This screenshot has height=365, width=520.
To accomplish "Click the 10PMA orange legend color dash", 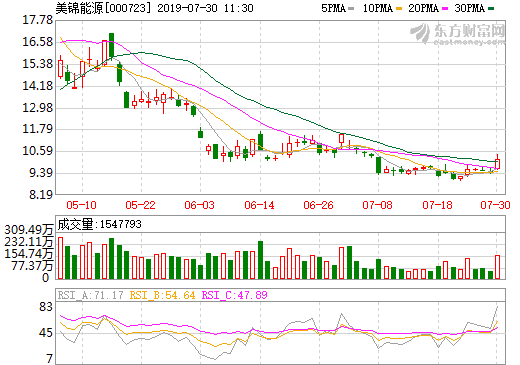I will (x=399, y=9).
